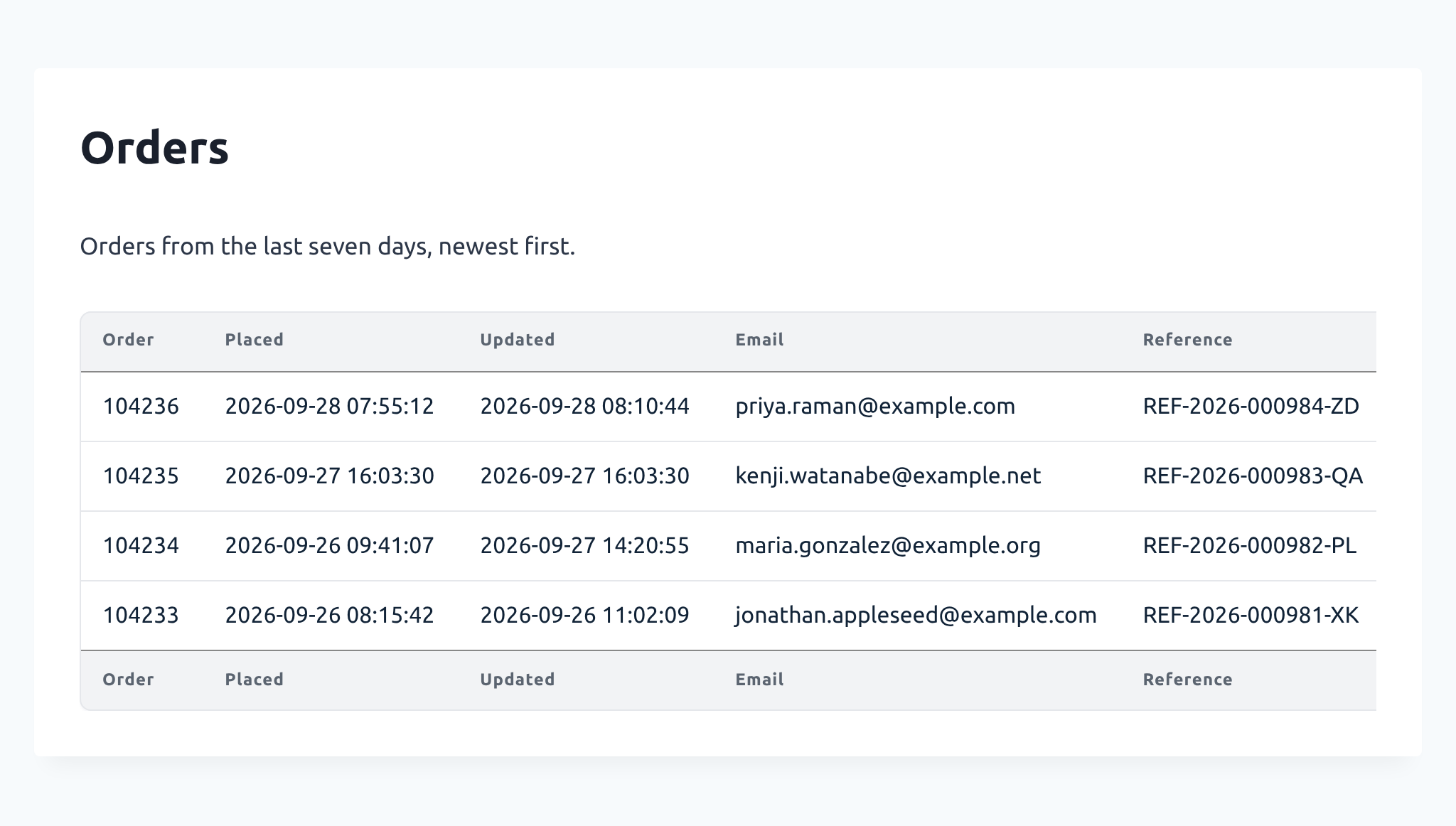Click email kenji.watanabe@example.net
Screen dimensions: 1456x826
pyautogui.click(x=888, y=476)
